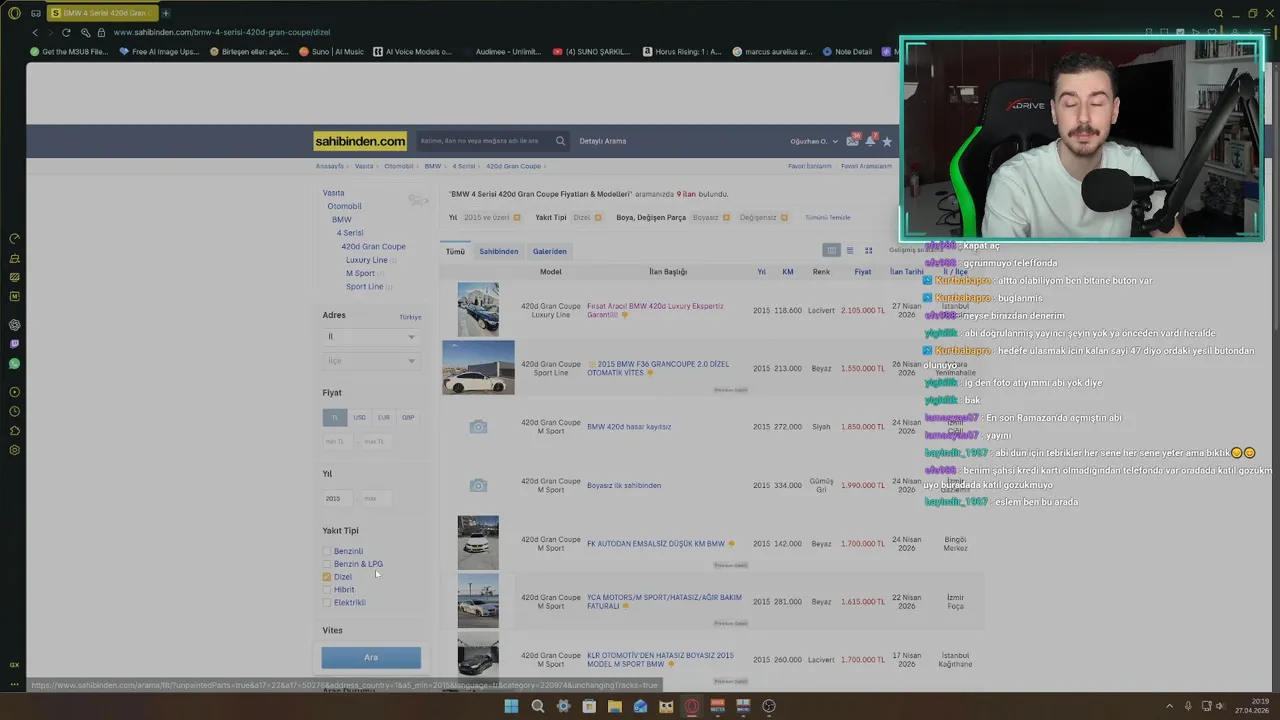The width and height of the screenshot is (1280, 720).
Task: Open the İlçe district dropdown
Action: [371, 360]
